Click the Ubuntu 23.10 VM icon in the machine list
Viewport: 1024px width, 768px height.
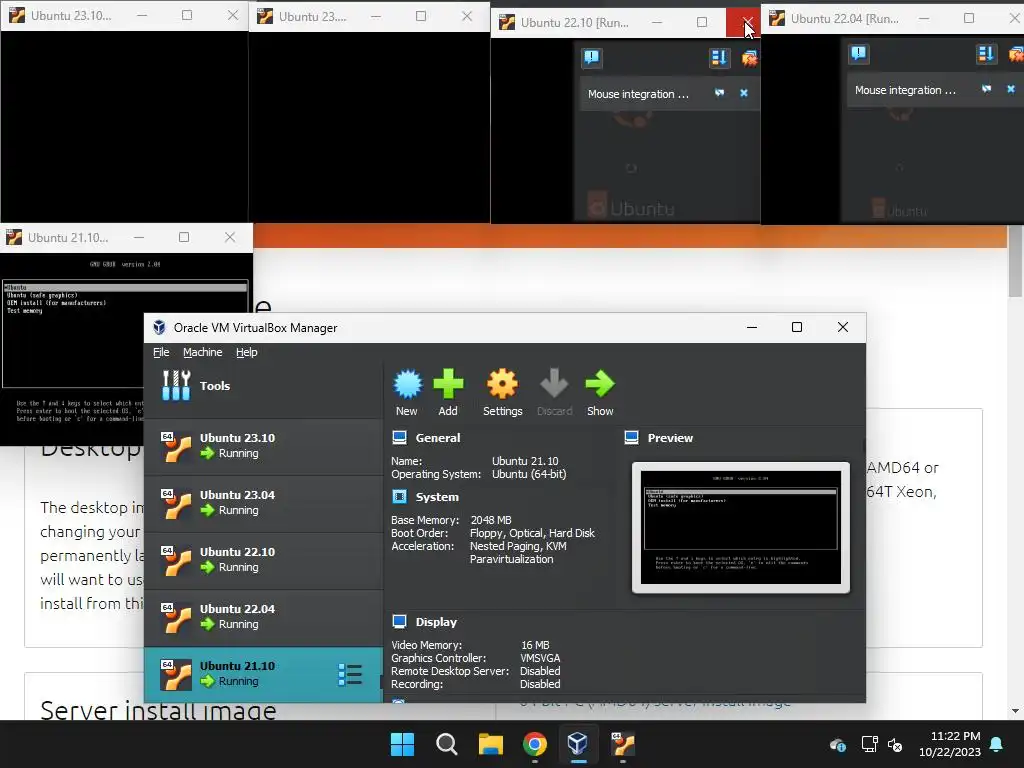(x=176, y=447)
